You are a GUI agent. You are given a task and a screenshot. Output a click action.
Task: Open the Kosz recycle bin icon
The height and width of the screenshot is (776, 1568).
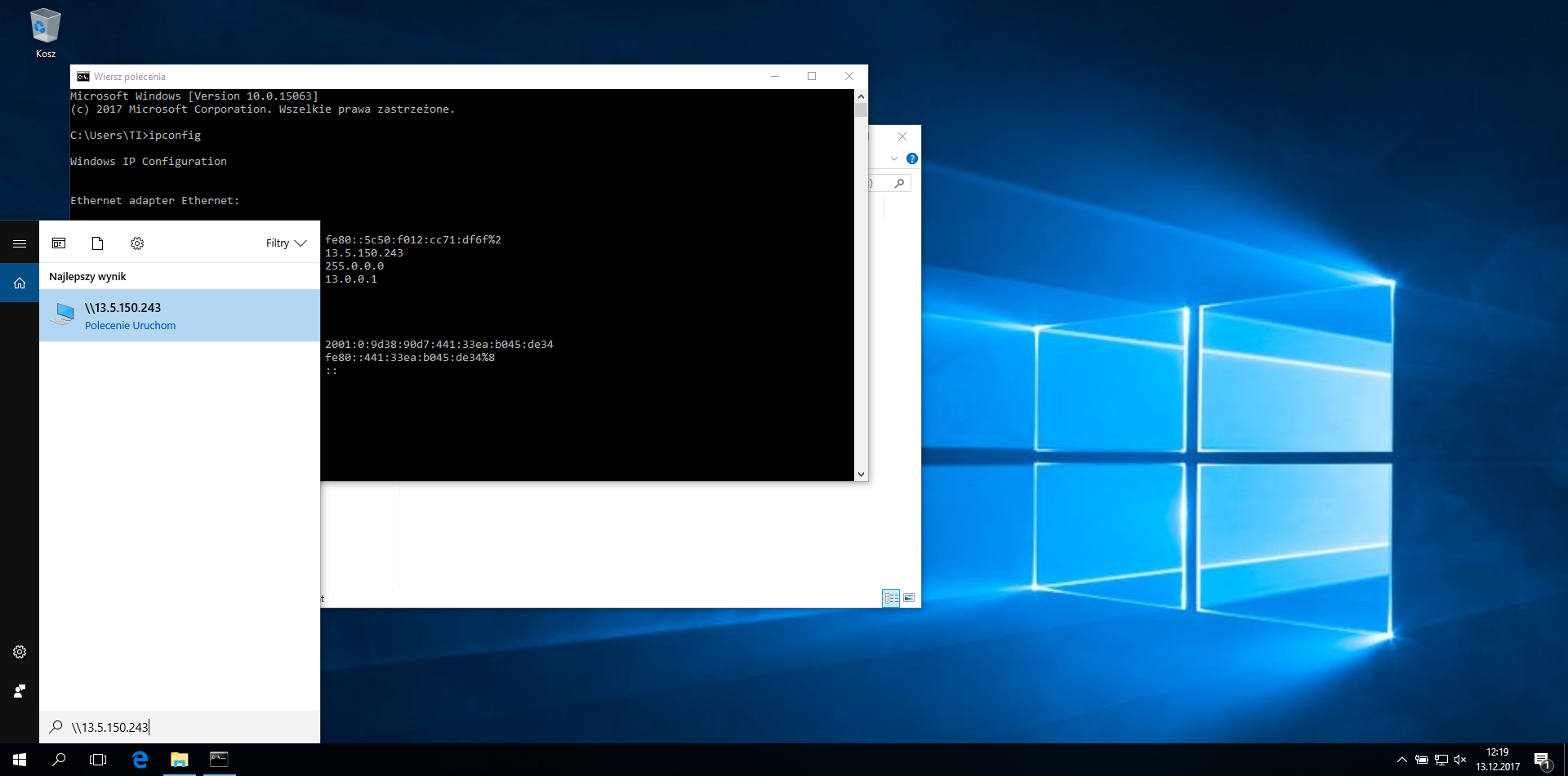point(45,33)
